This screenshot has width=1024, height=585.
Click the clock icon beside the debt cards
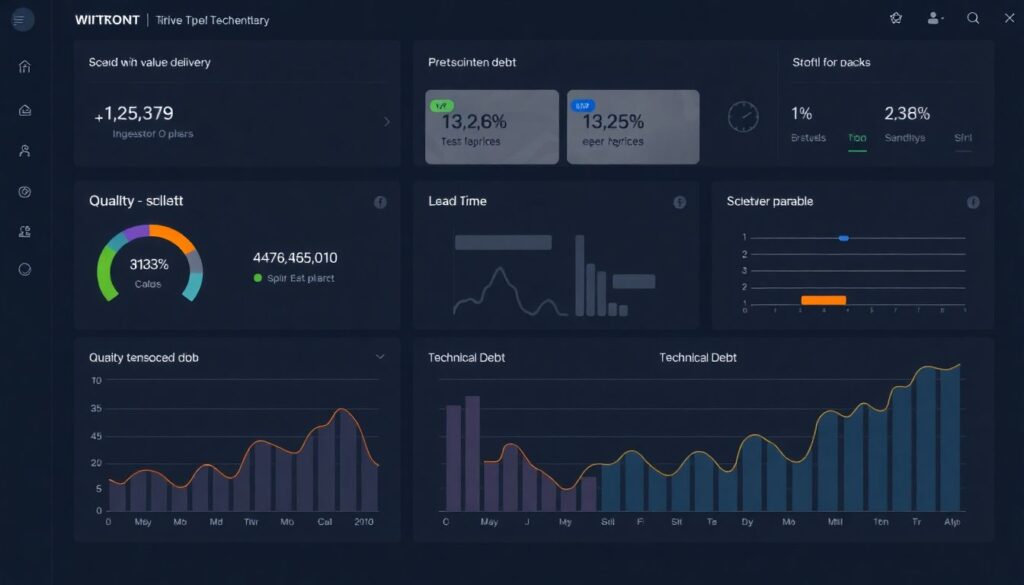(743, 116)
